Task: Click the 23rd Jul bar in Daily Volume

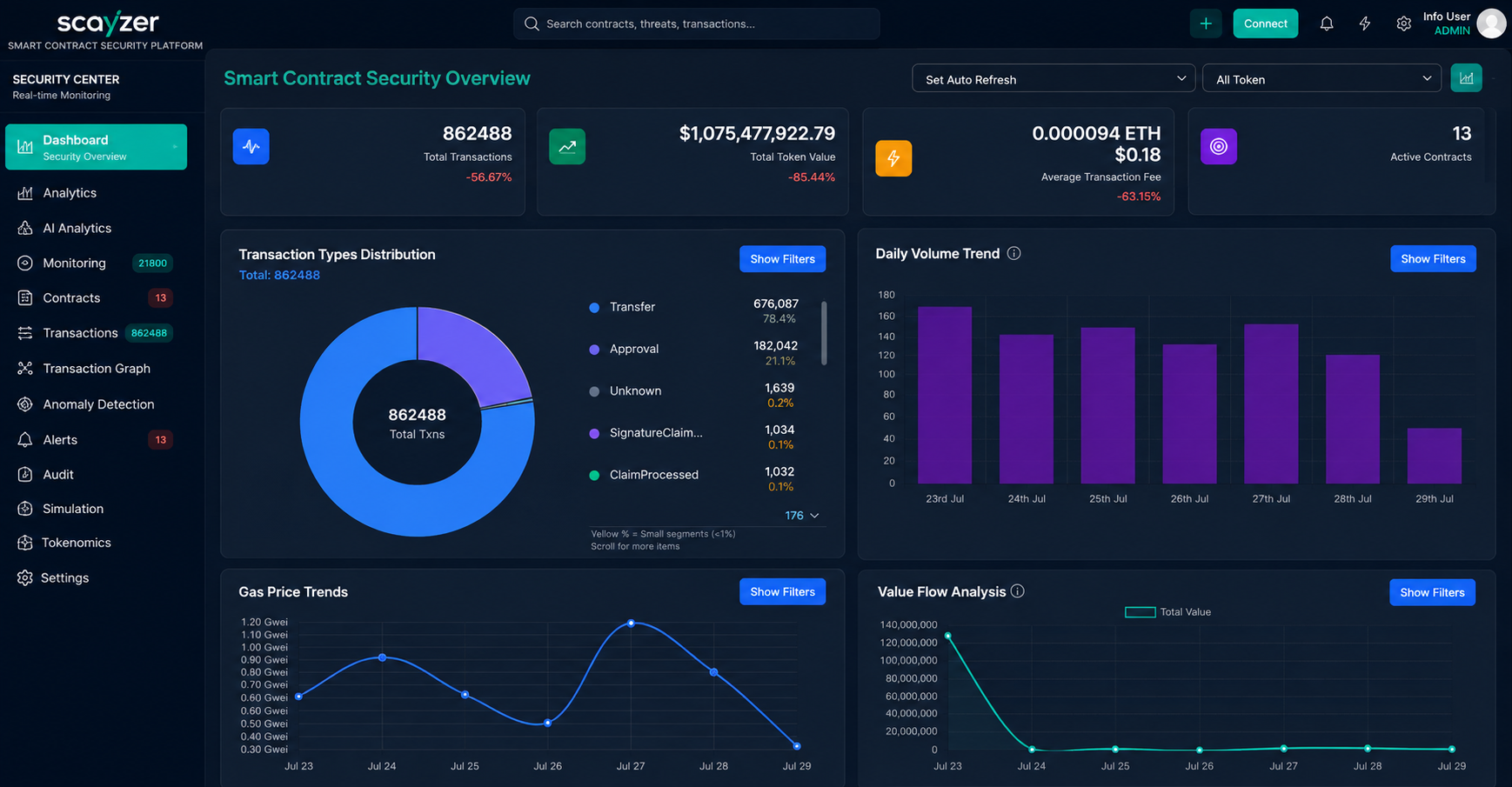Action: (945, 395)
